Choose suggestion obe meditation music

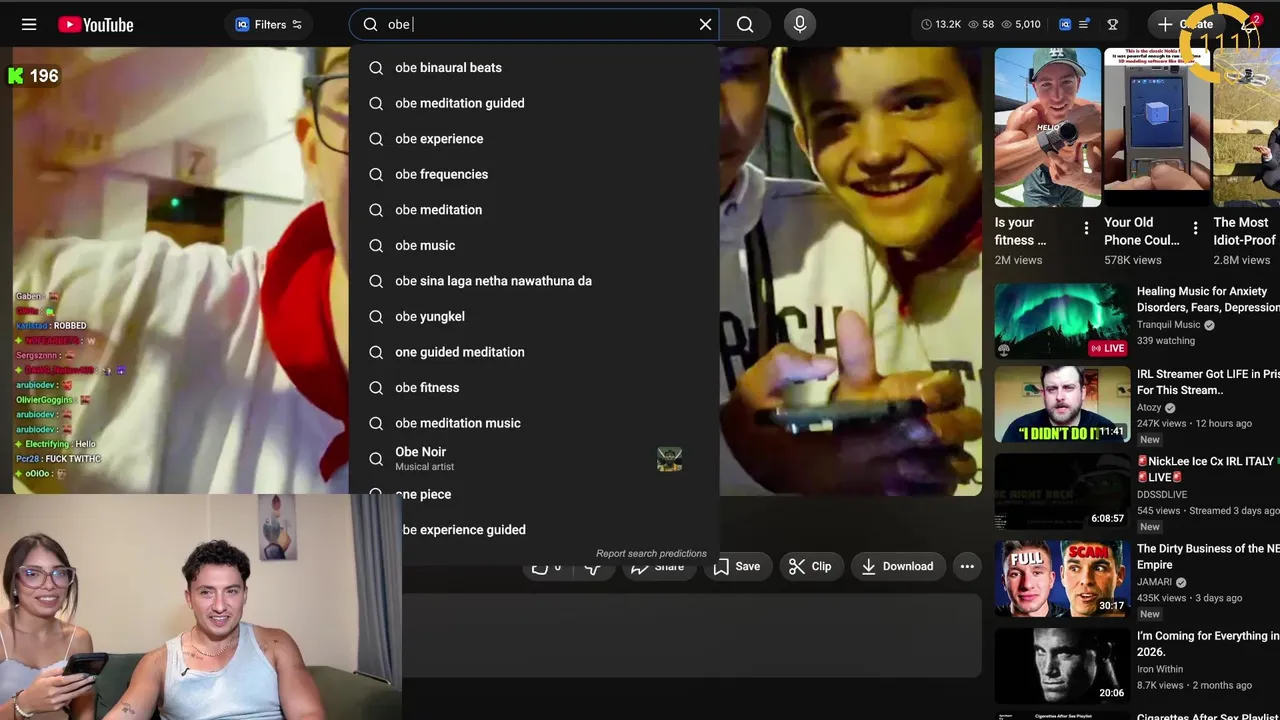[534, 423]
